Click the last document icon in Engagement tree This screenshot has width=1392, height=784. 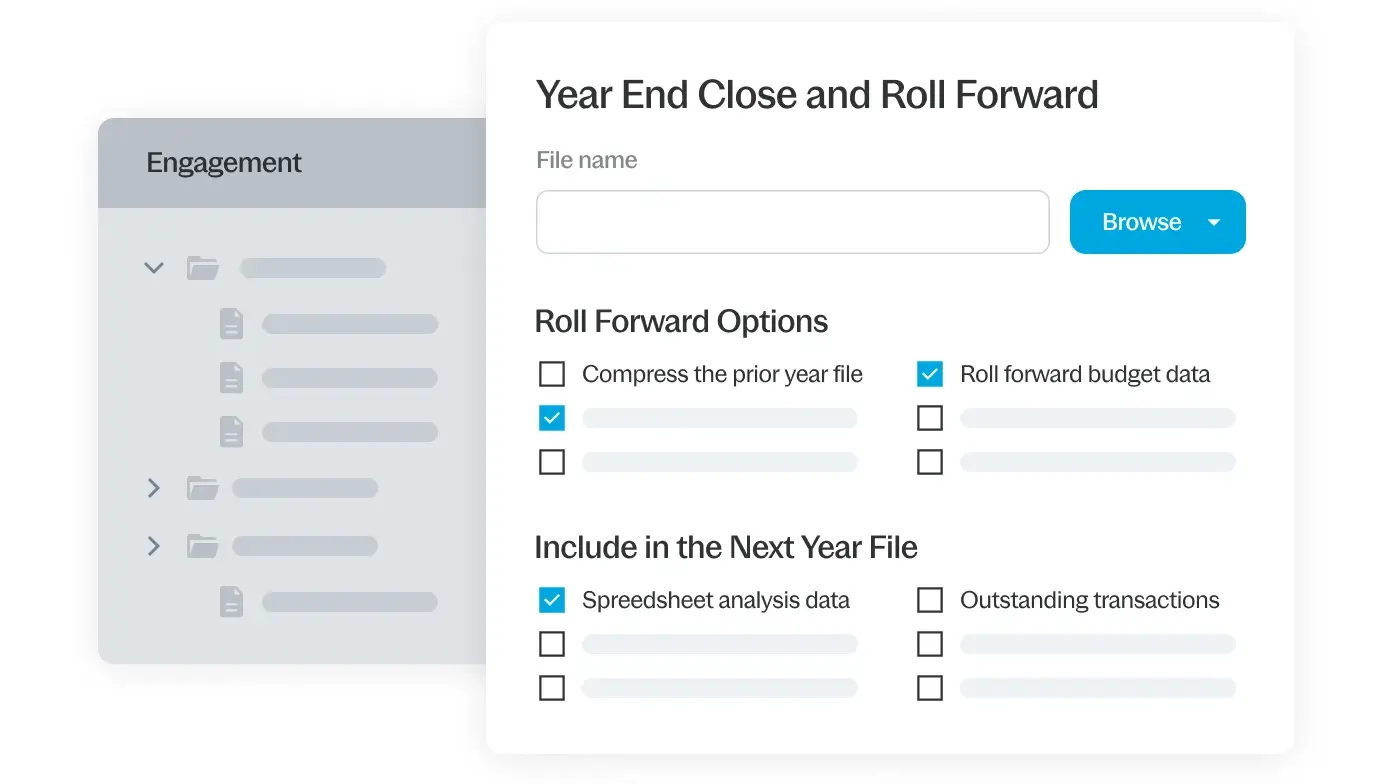point(231,602)
